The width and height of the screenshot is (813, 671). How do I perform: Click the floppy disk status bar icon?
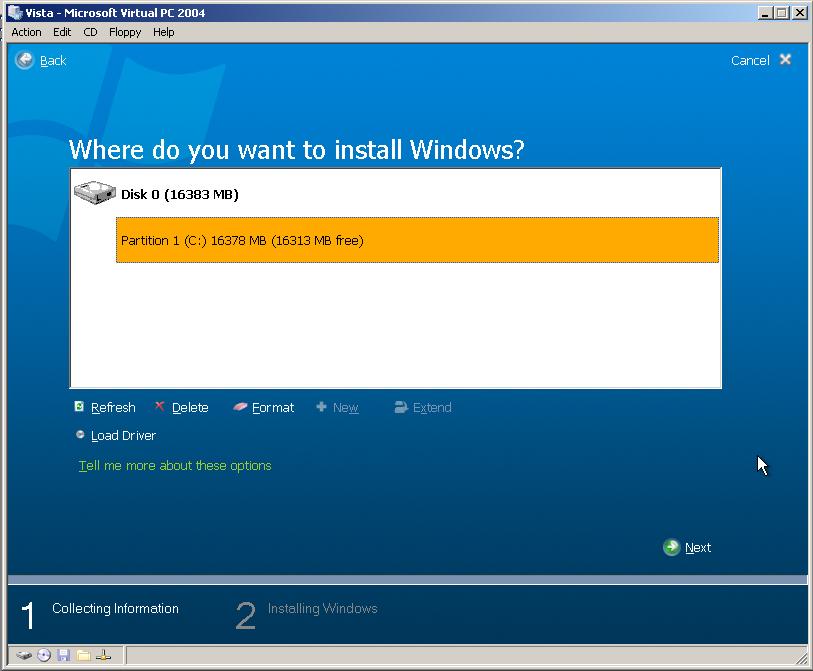[64, 655]
